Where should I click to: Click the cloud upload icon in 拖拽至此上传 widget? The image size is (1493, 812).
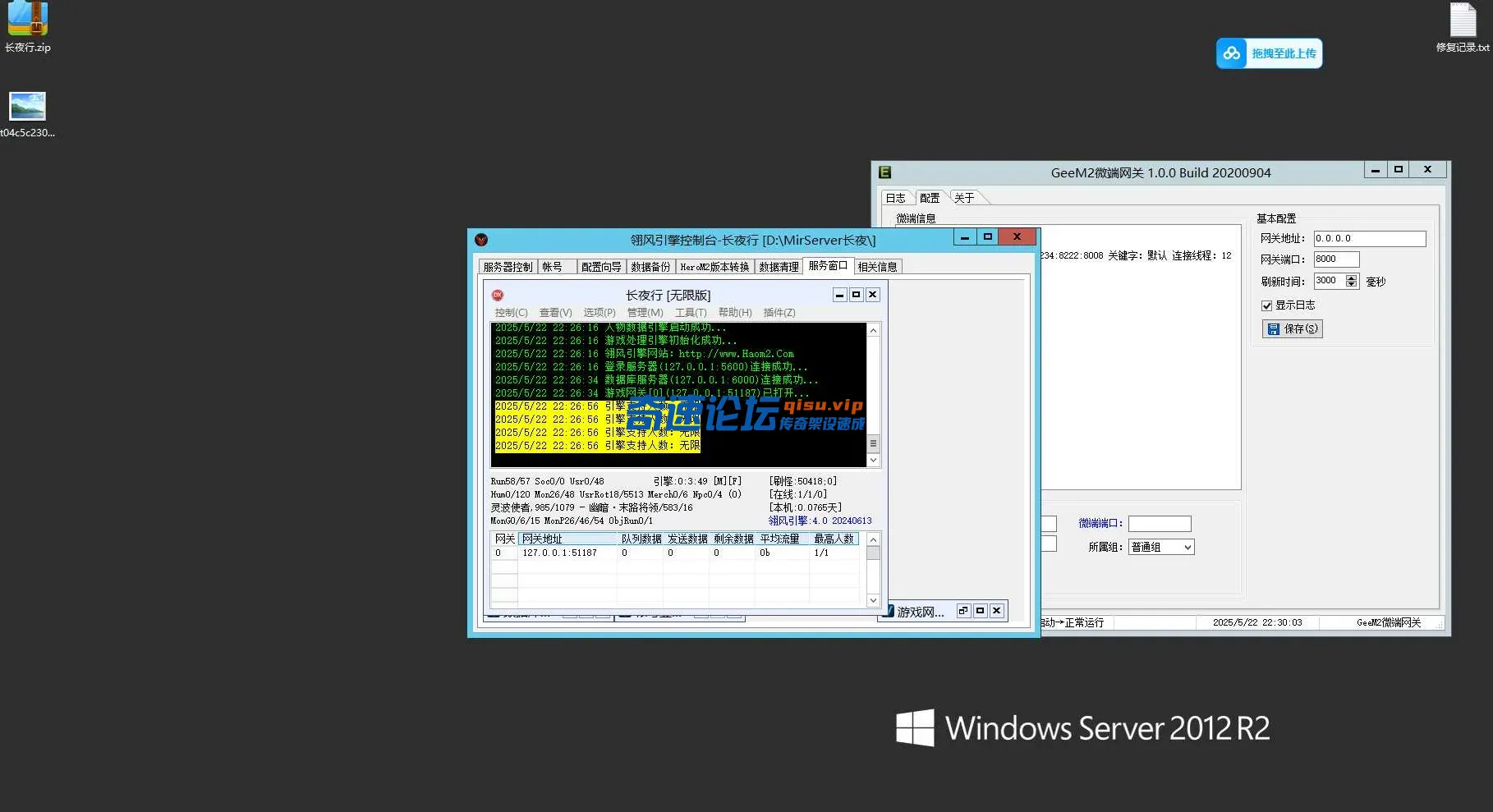[x=1232, y=53]
